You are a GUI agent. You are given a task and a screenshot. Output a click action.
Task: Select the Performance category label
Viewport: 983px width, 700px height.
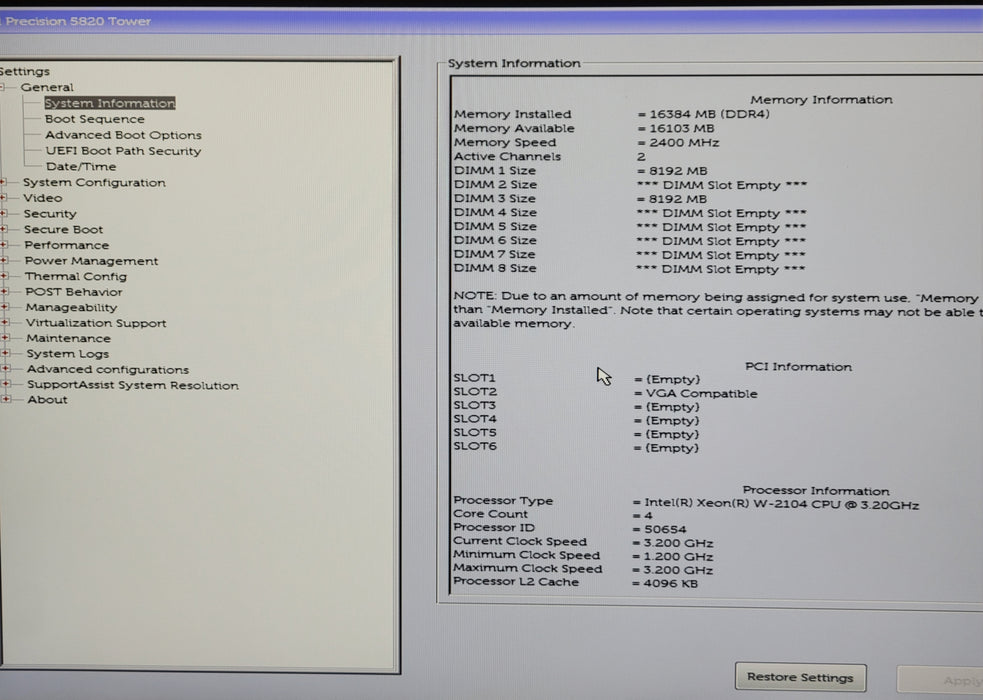point(66,245)
